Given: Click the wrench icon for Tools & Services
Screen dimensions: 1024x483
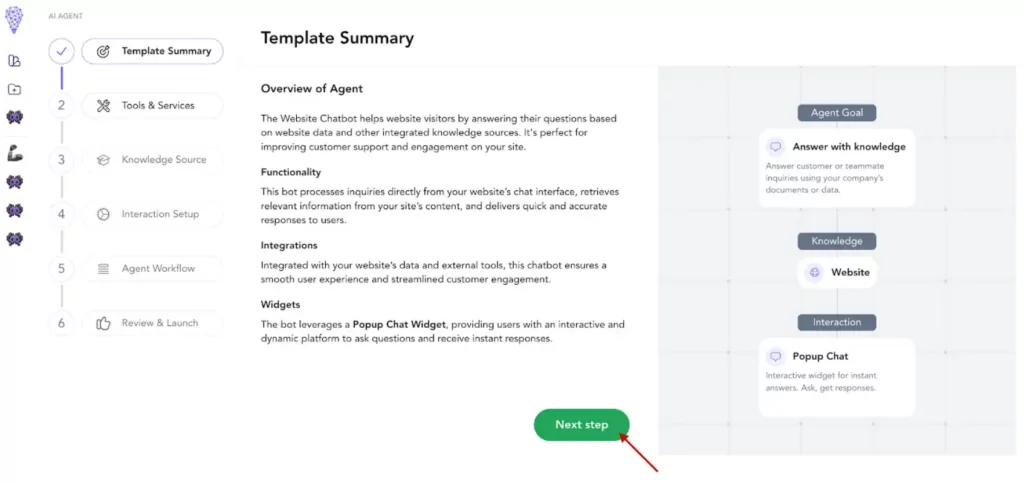Looking at the screenshot, I should [x=103, y=106].
